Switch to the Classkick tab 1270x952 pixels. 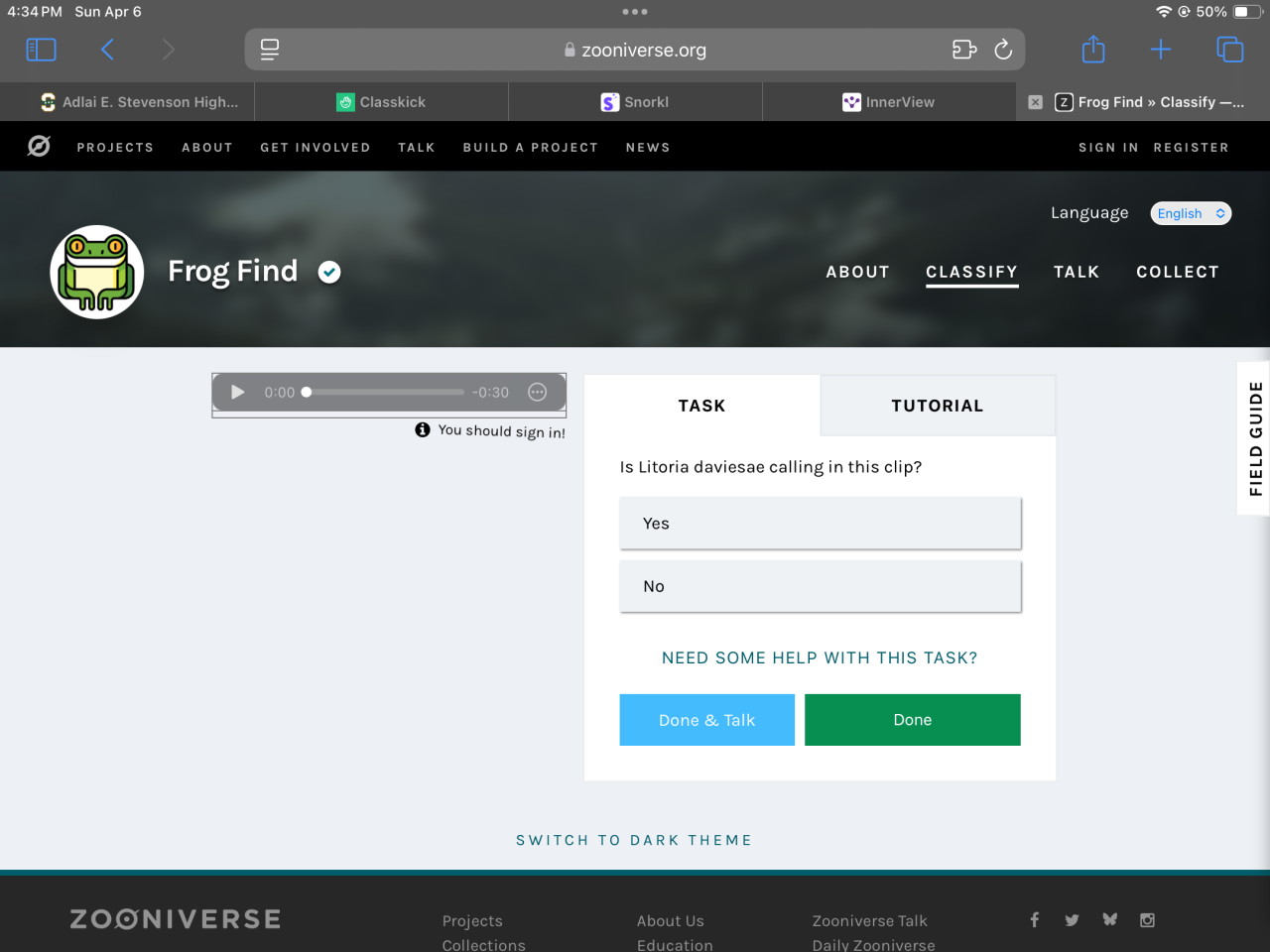point(381,102)
